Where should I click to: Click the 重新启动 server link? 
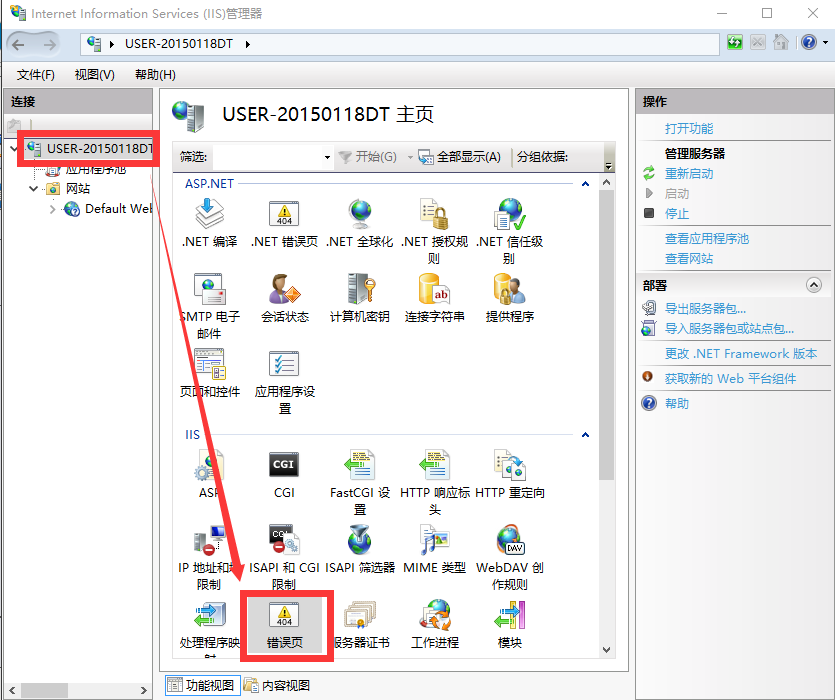coord(689,174)
